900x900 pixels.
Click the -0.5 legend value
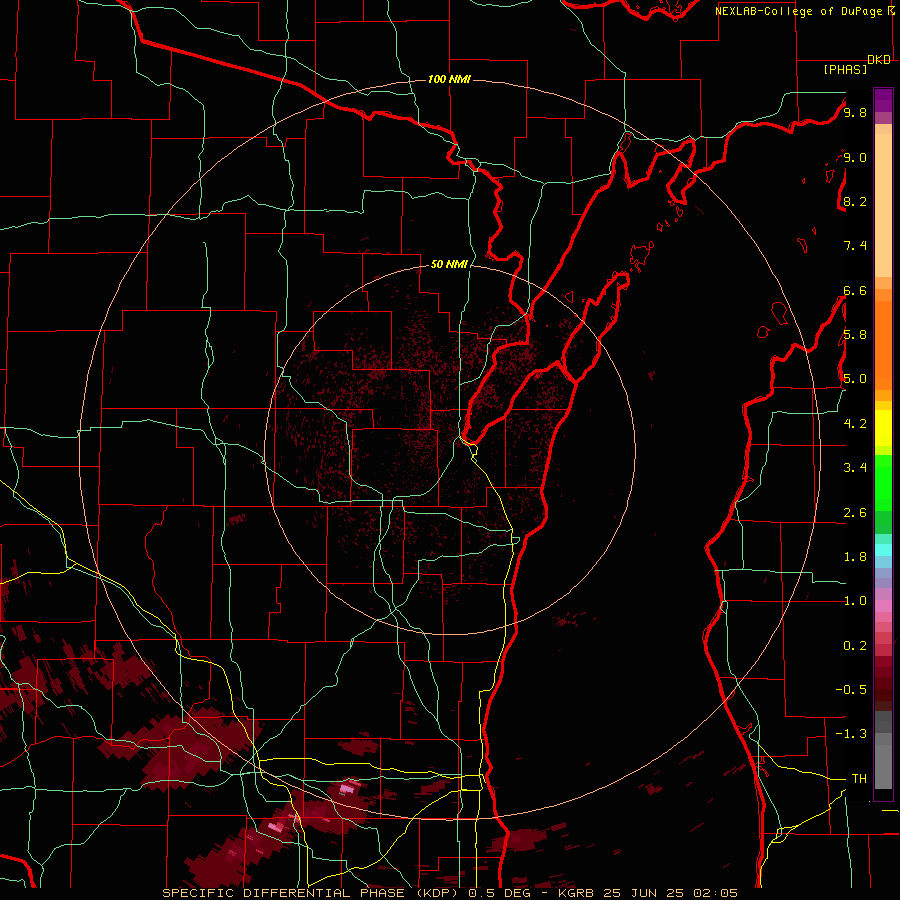[851, 689]
